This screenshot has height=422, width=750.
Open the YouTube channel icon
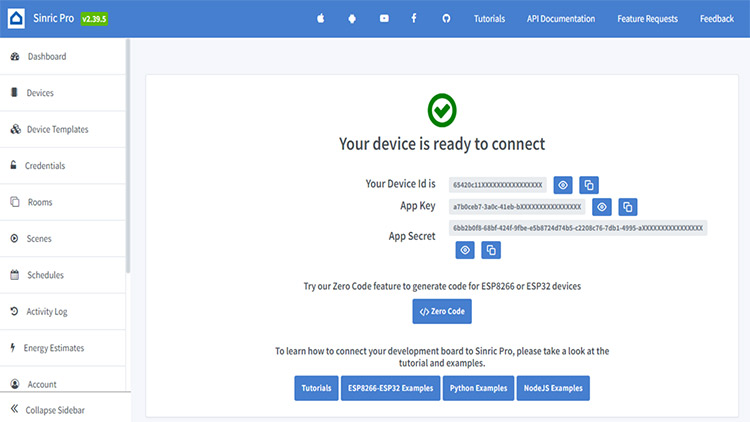[384, 18]
